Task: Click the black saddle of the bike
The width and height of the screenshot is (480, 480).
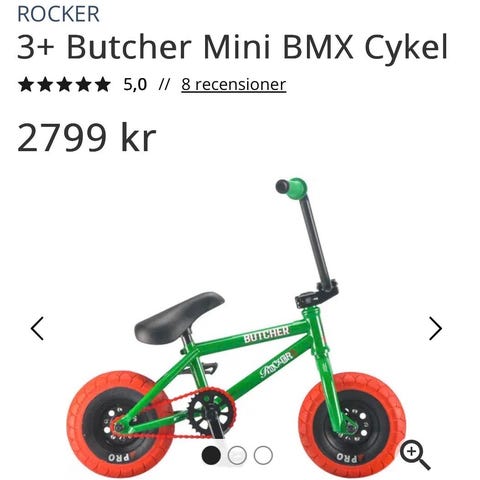Action: point(179,317)
